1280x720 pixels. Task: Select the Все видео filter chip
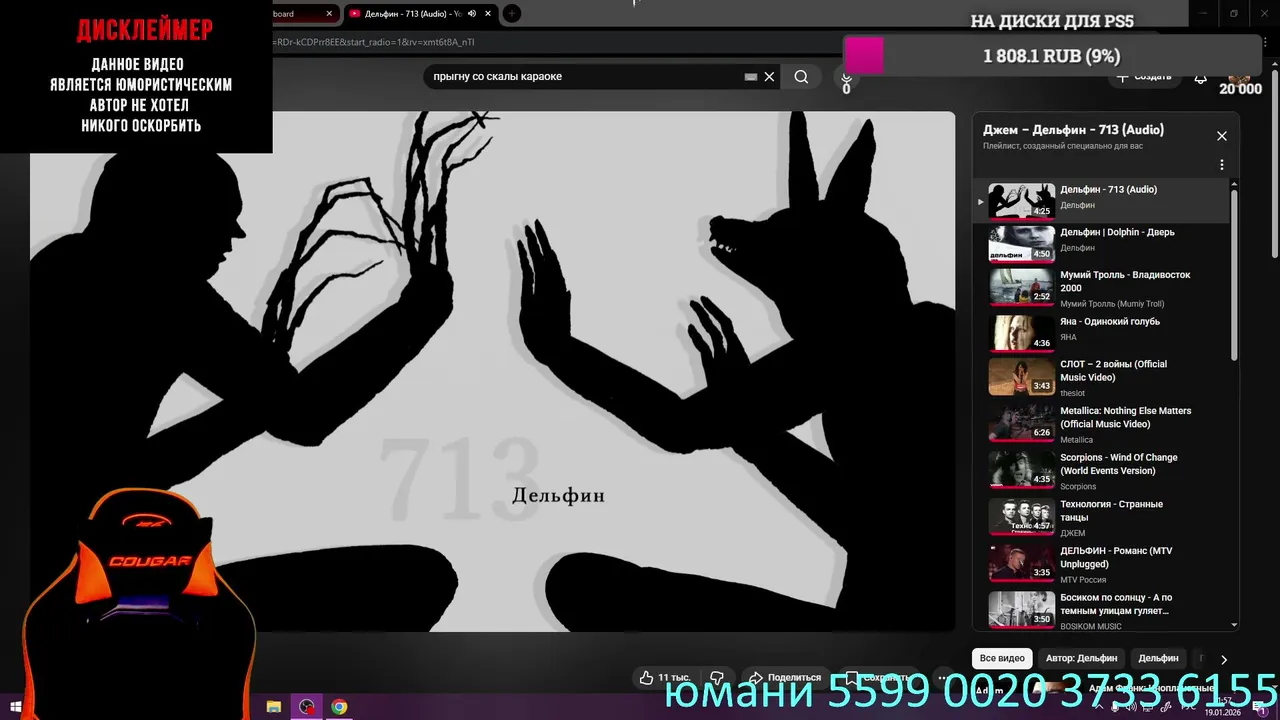pyautogui.click(x=1002, y=658)
